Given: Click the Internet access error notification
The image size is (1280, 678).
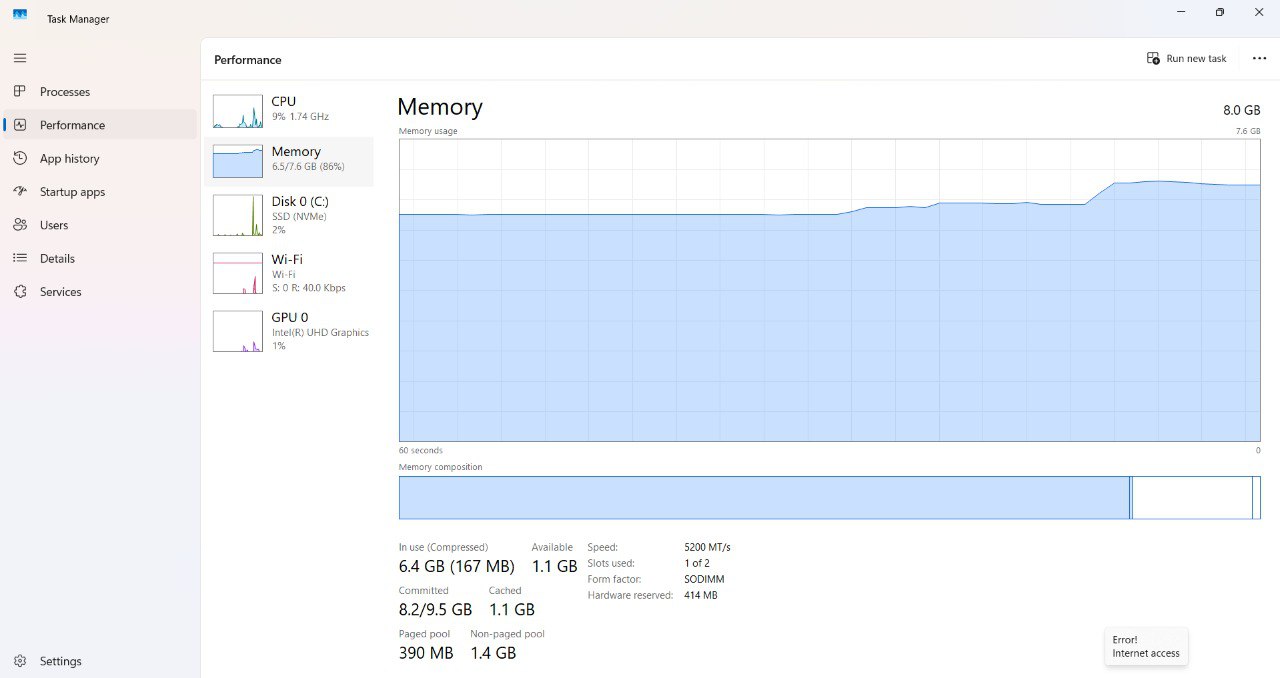Looking at the screenshot, I should click(x=1146, y=646).
